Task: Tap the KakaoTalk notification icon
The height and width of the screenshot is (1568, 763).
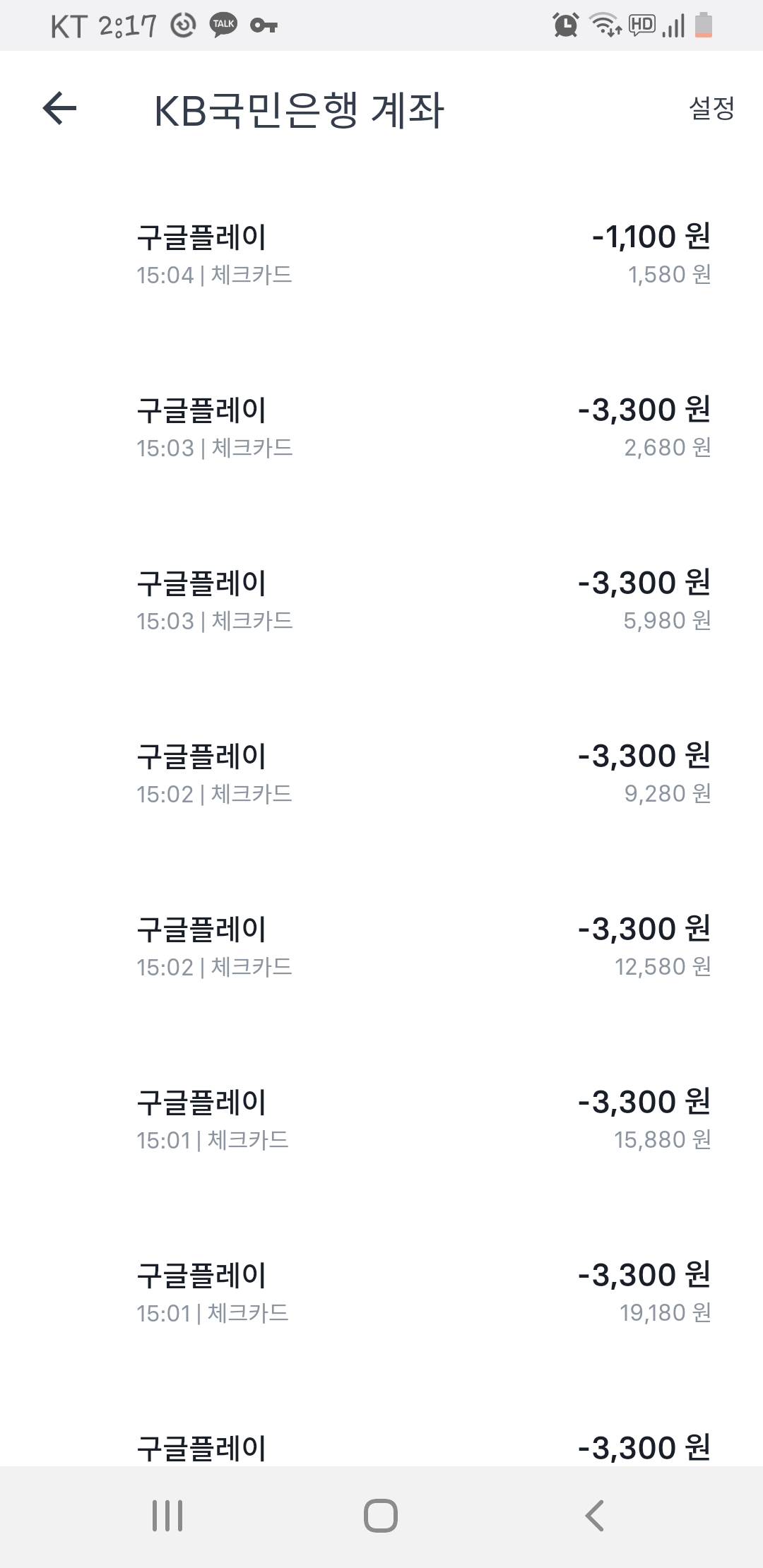Action: click(x=223, y=25)
